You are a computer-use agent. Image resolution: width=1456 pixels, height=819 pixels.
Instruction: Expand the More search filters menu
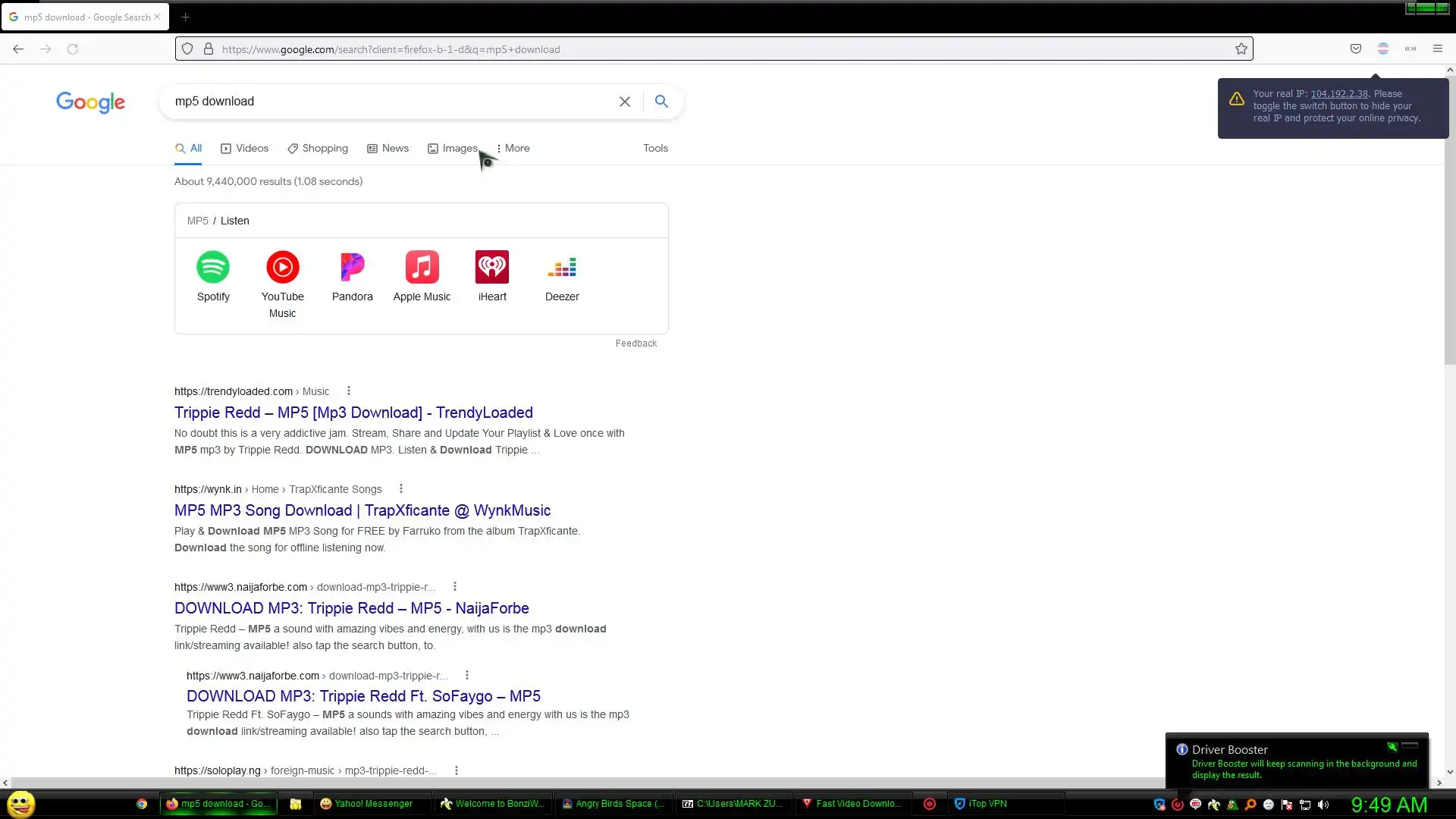[513, 149]
